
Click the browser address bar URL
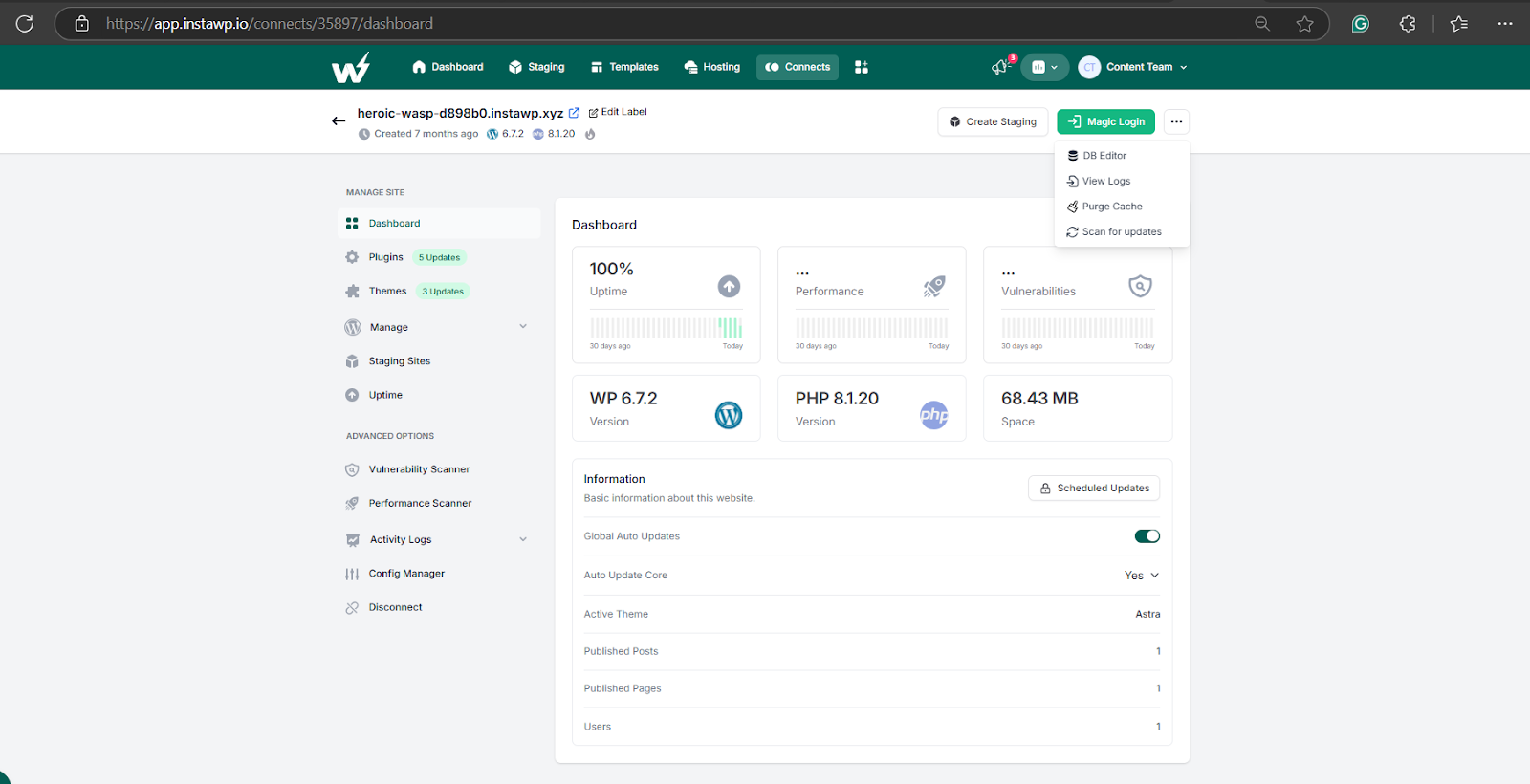270,24
